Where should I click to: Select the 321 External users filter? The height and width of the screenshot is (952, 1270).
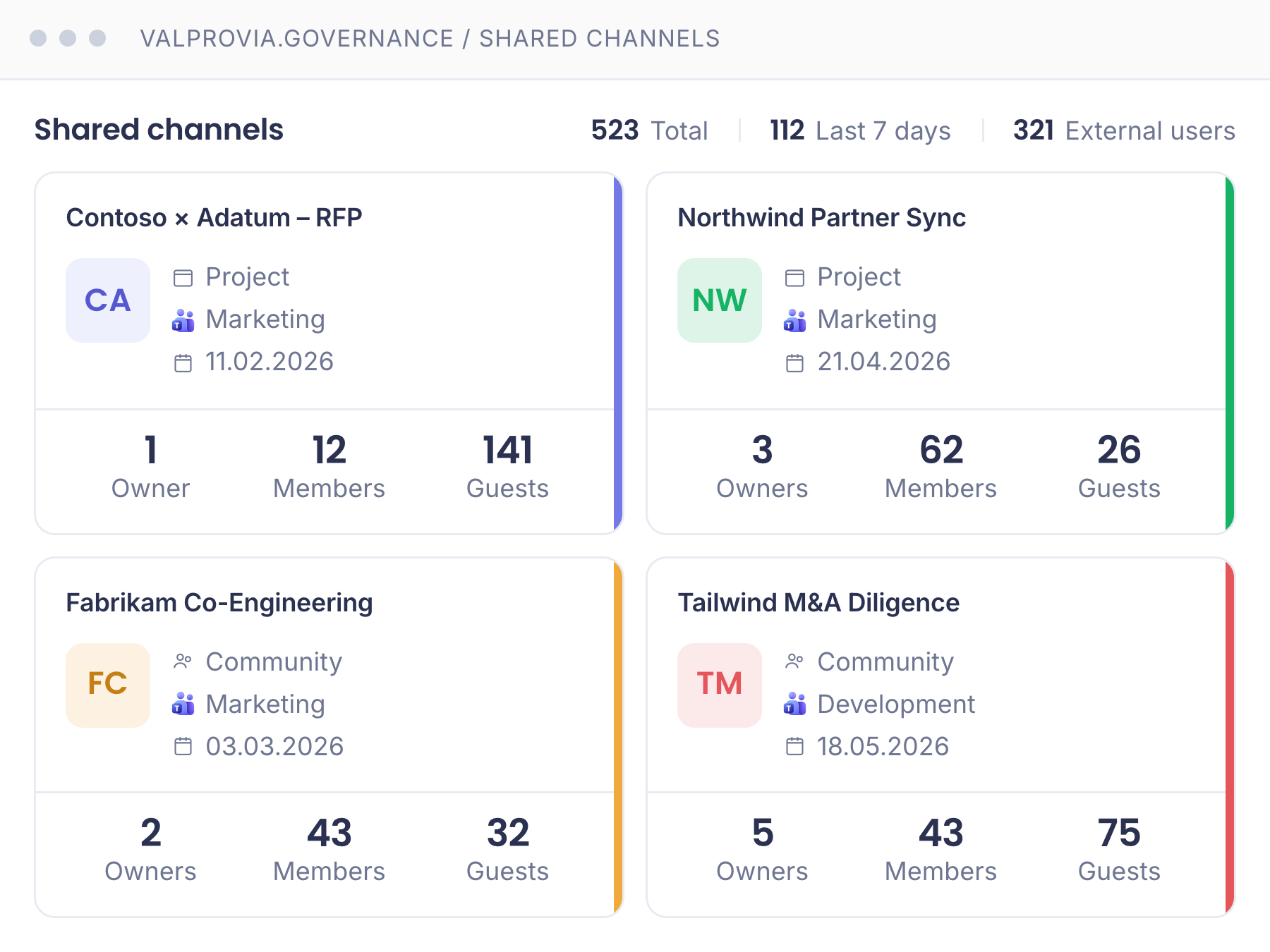[1124, 130]
